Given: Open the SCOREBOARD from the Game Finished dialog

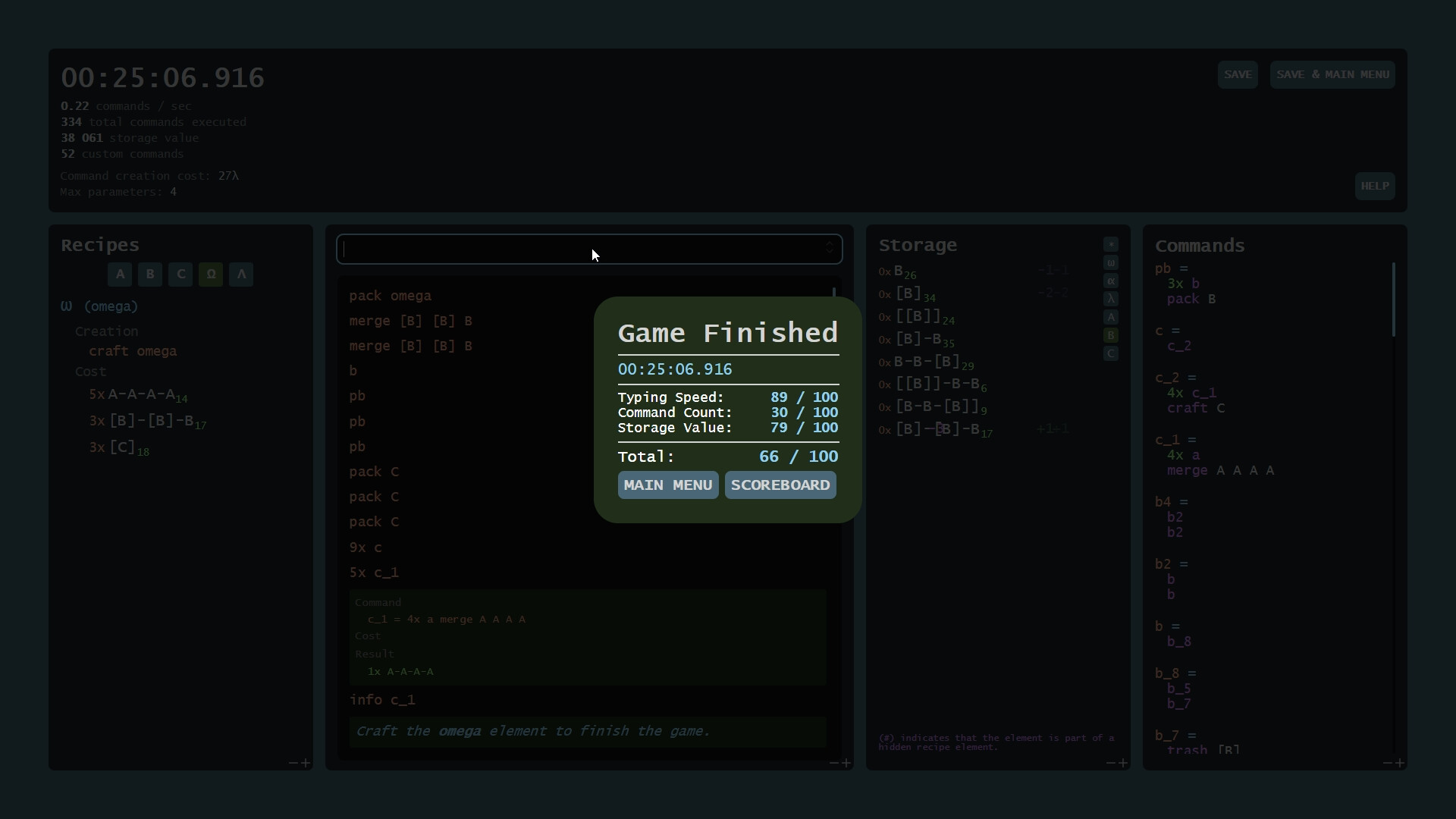Looking at the screenshot, I should 780,485.
